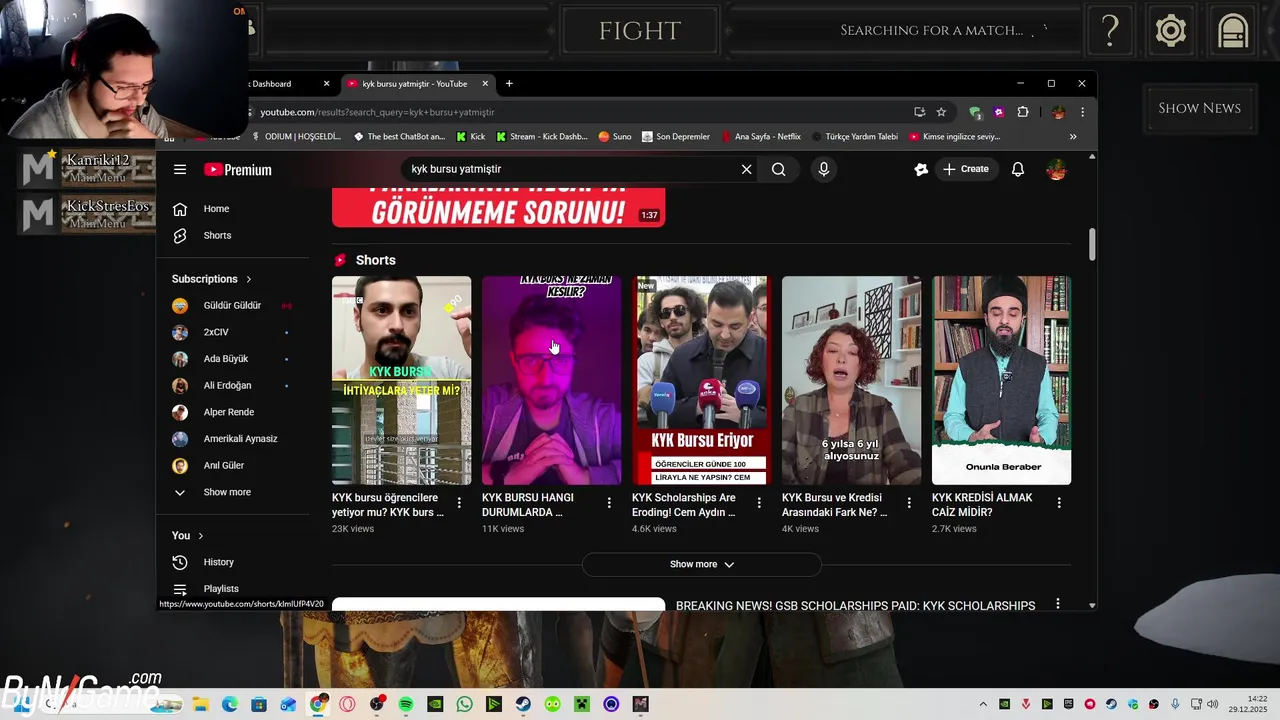The height and width of the screenshot is (720, 1280).
Task: Open the Kick bookmark
Action: click(470, 137)
